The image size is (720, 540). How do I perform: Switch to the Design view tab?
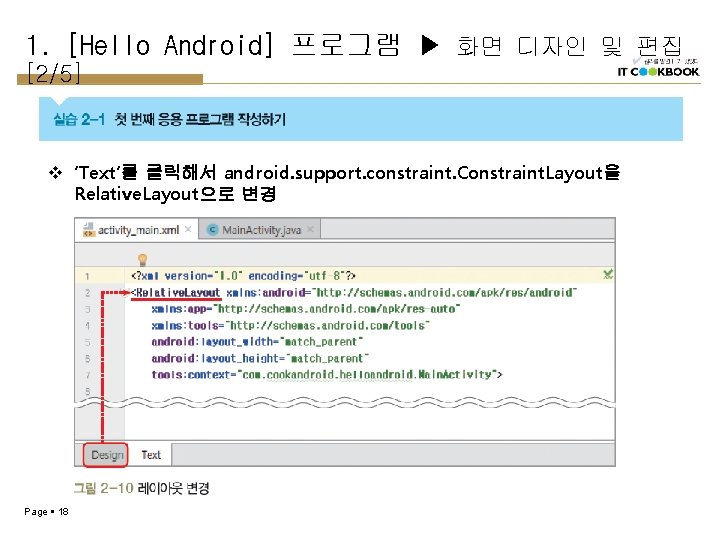[x=107, y=455]
